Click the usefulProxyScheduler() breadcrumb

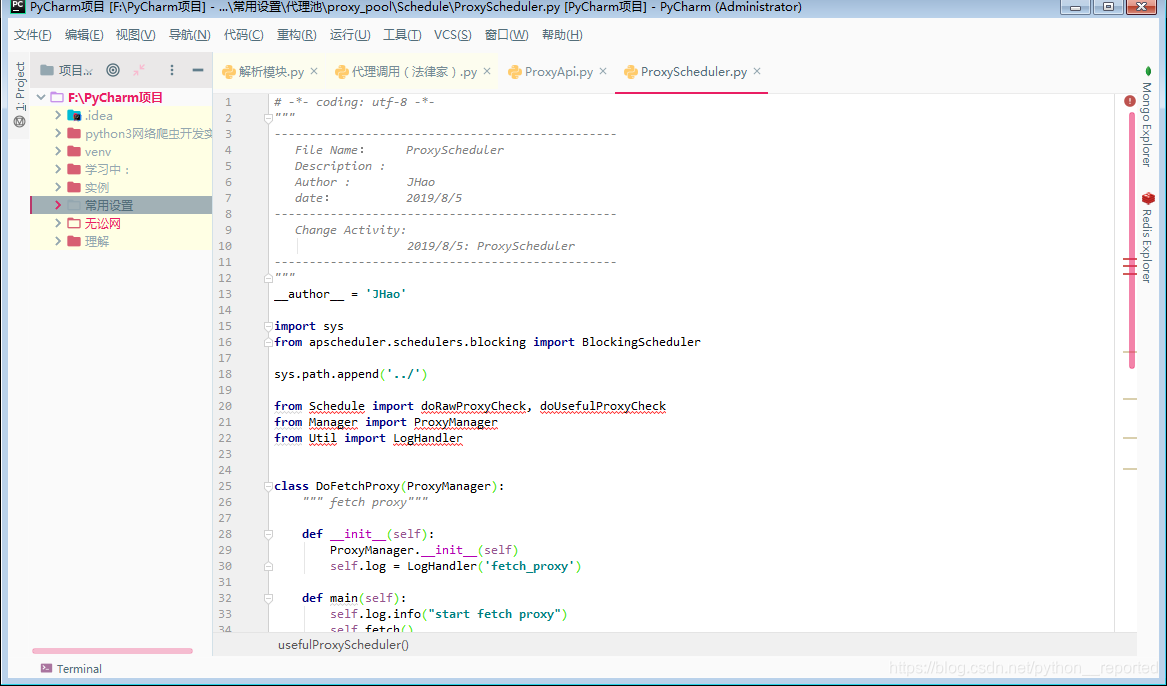[343, 644]
